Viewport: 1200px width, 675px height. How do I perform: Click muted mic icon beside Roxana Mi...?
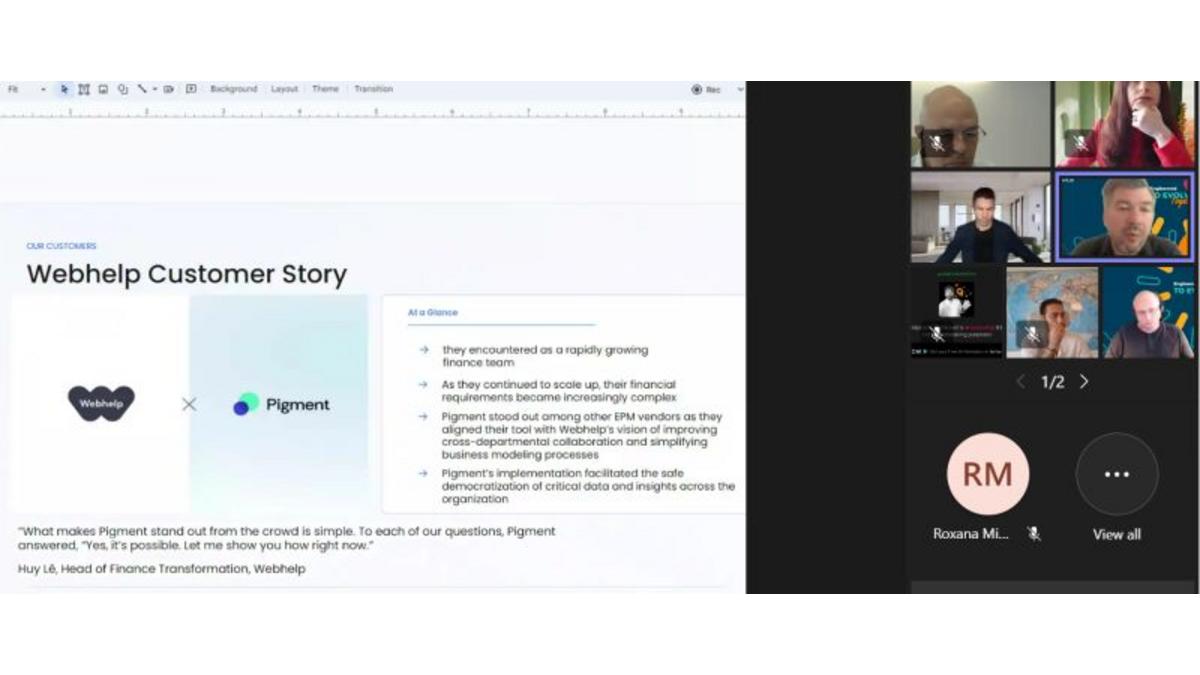[1034, 534]
